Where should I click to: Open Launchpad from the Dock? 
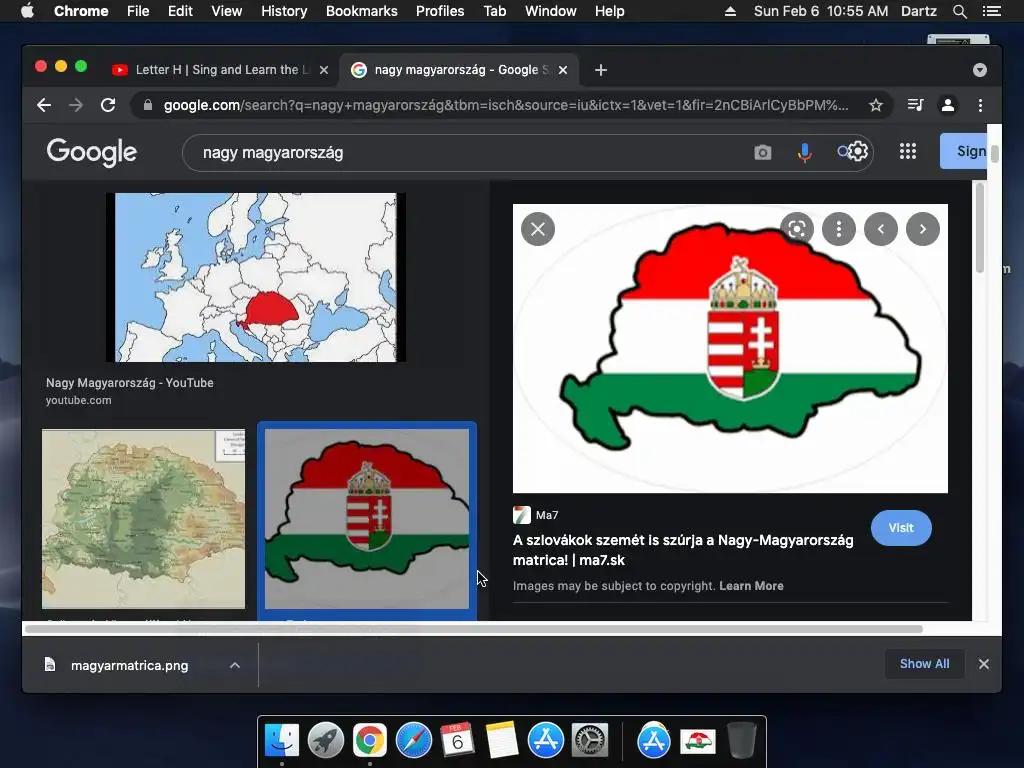click(x=326, y=740)
